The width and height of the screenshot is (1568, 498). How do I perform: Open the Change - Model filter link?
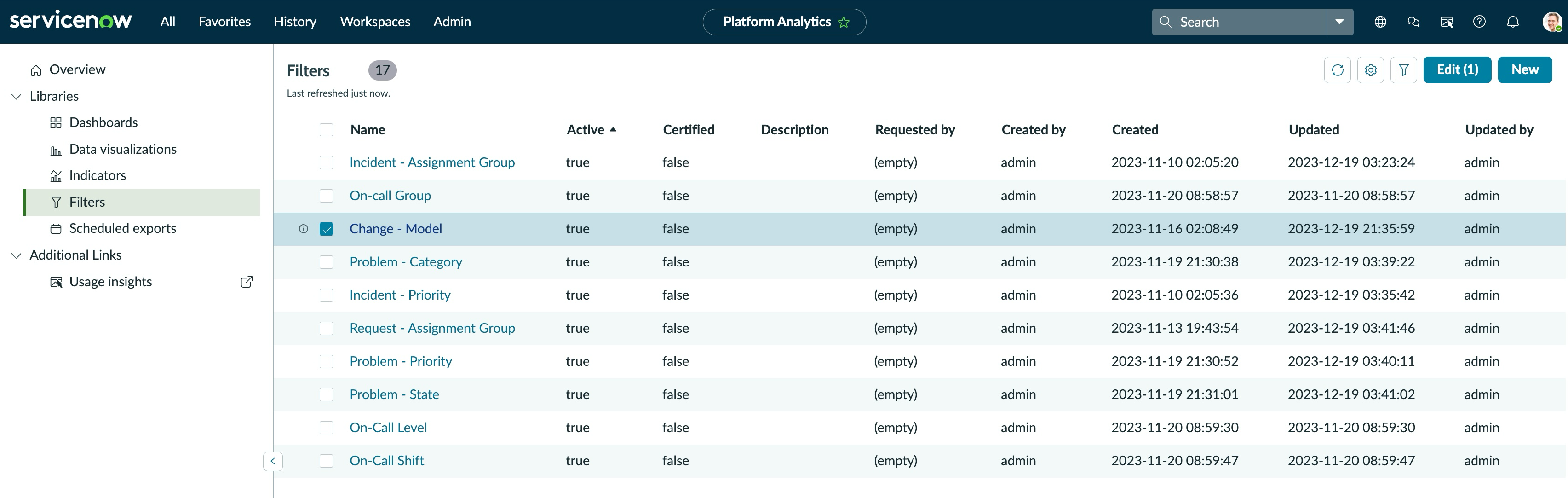point(396,229)
